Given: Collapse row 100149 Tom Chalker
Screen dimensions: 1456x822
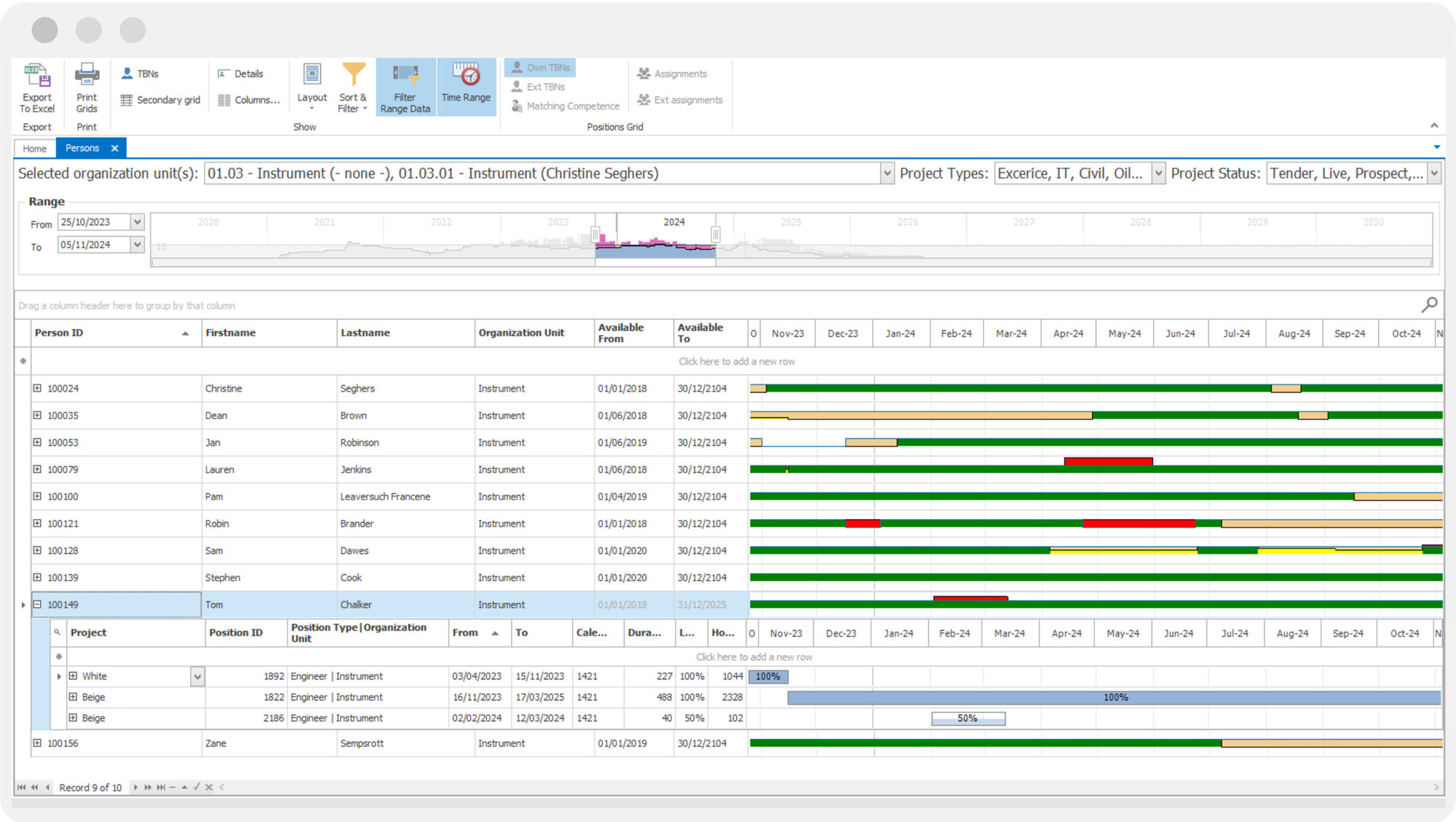Looking at the screenshot, I should 37,604.
